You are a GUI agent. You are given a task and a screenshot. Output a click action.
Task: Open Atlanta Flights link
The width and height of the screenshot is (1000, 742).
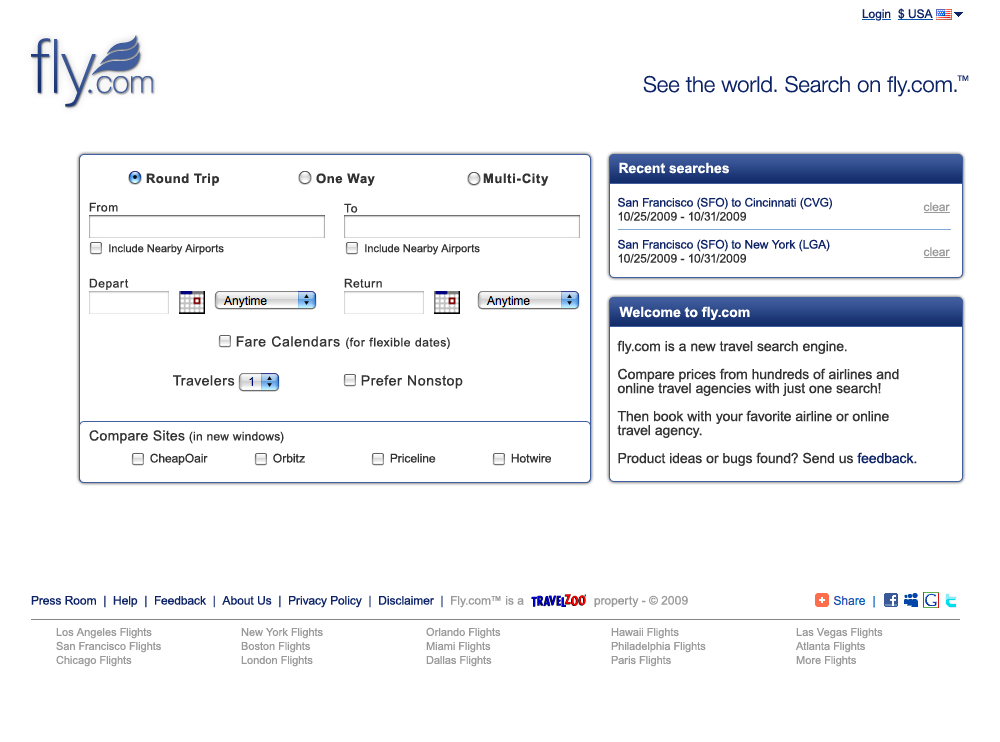point(830,646)
